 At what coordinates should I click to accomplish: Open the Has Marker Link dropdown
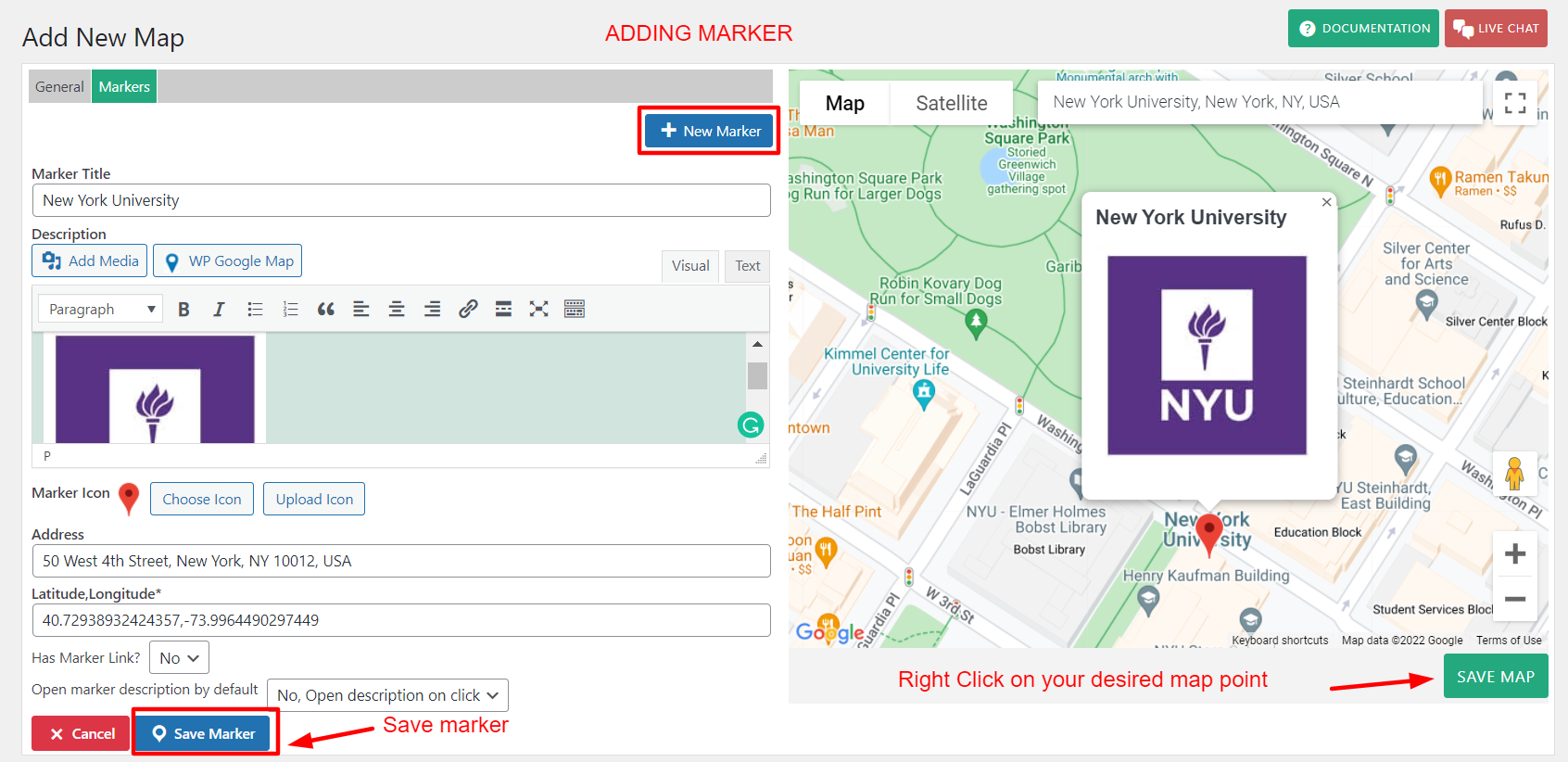179,657
